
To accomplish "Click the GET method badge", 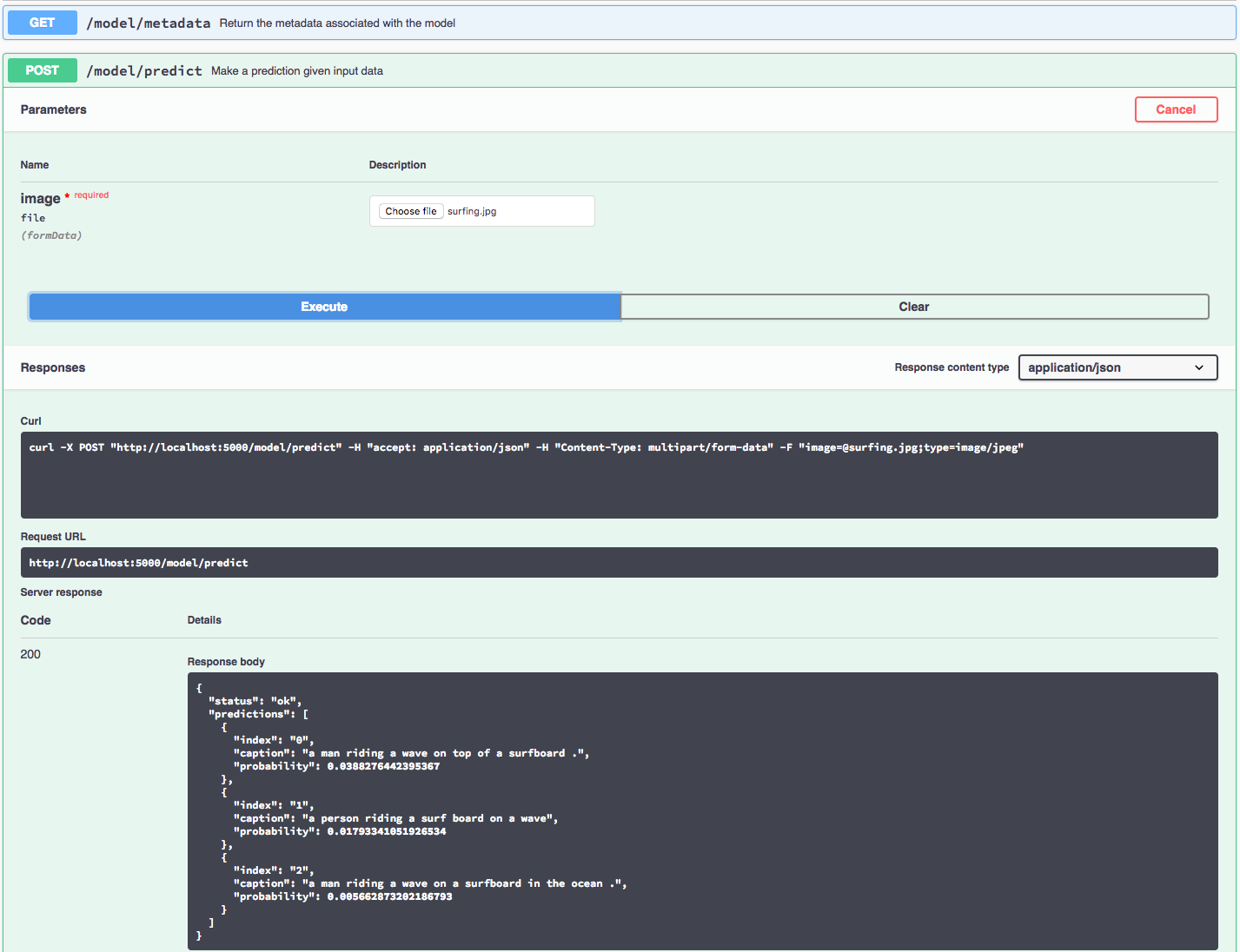I will tap(42, 23).
